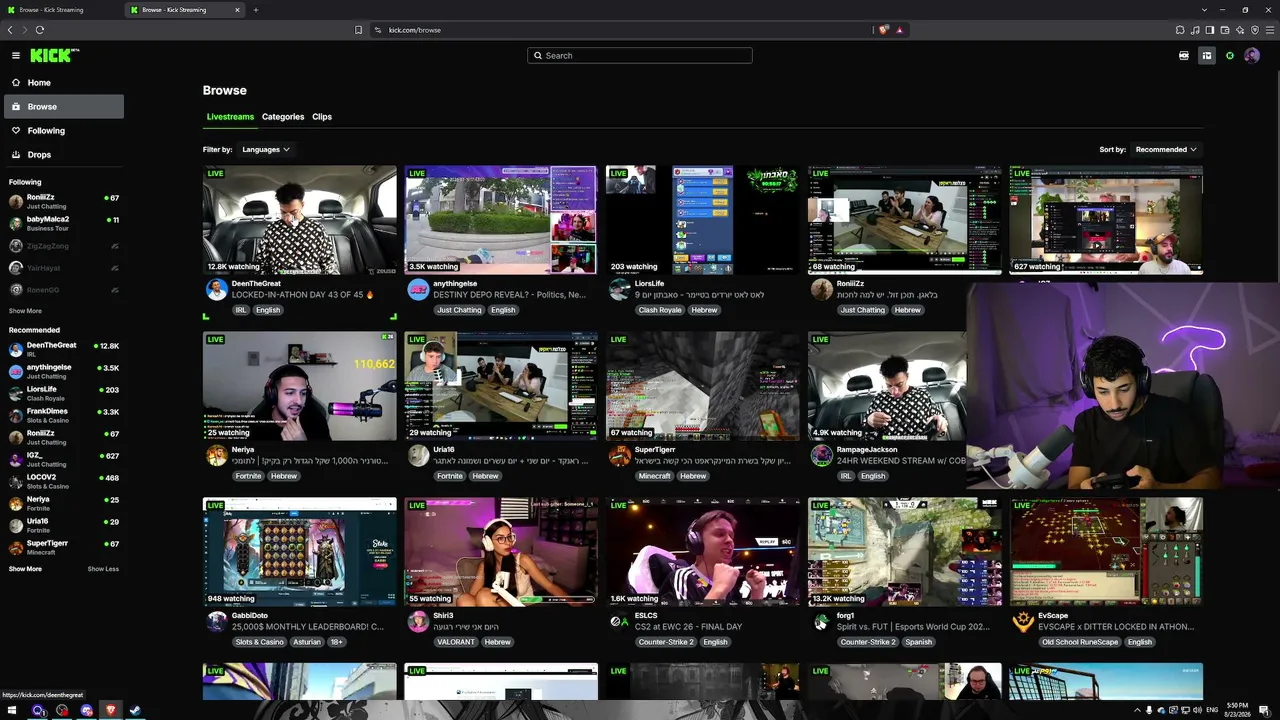Open the 'LOCKED-IN-ATHON DAY 43 OF 45' title
The width and height of the screenshot is (1280, 720).
tap(303, 295)
